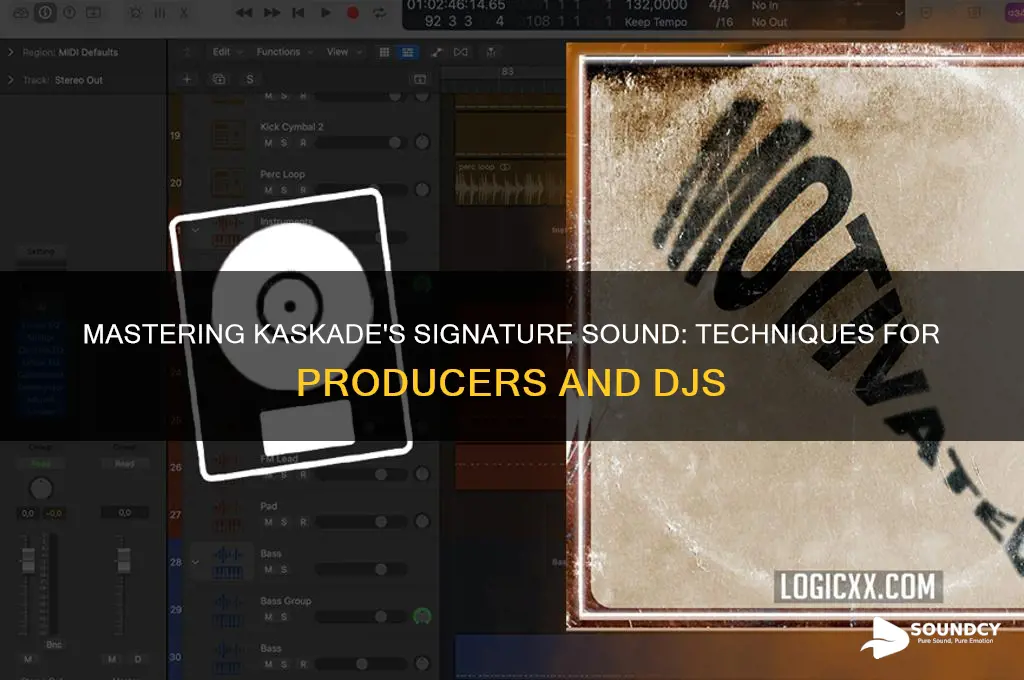Open the Library button in control bar
Image resolution: width=1024 pixels, height=680 pixels.
20,12
